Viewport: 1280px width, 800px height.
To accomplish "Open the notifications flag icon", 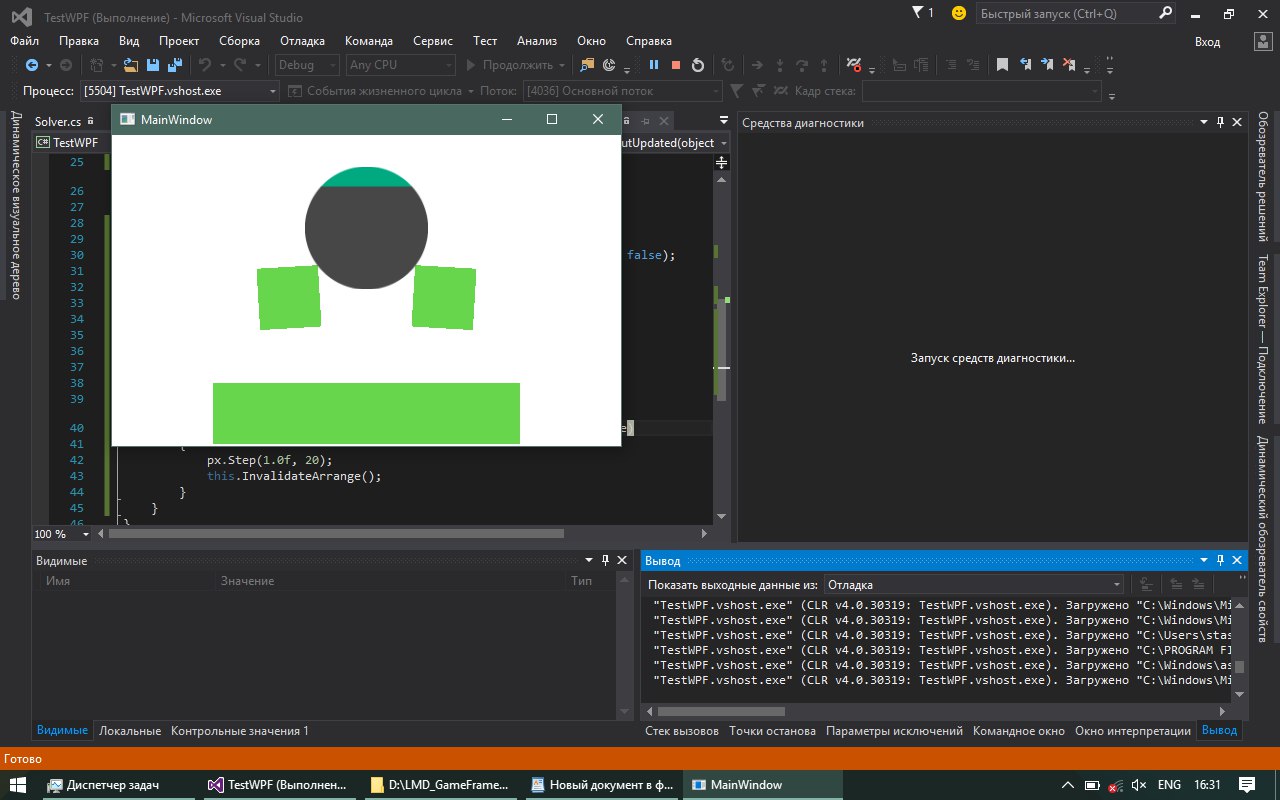I will pos(919,13).
